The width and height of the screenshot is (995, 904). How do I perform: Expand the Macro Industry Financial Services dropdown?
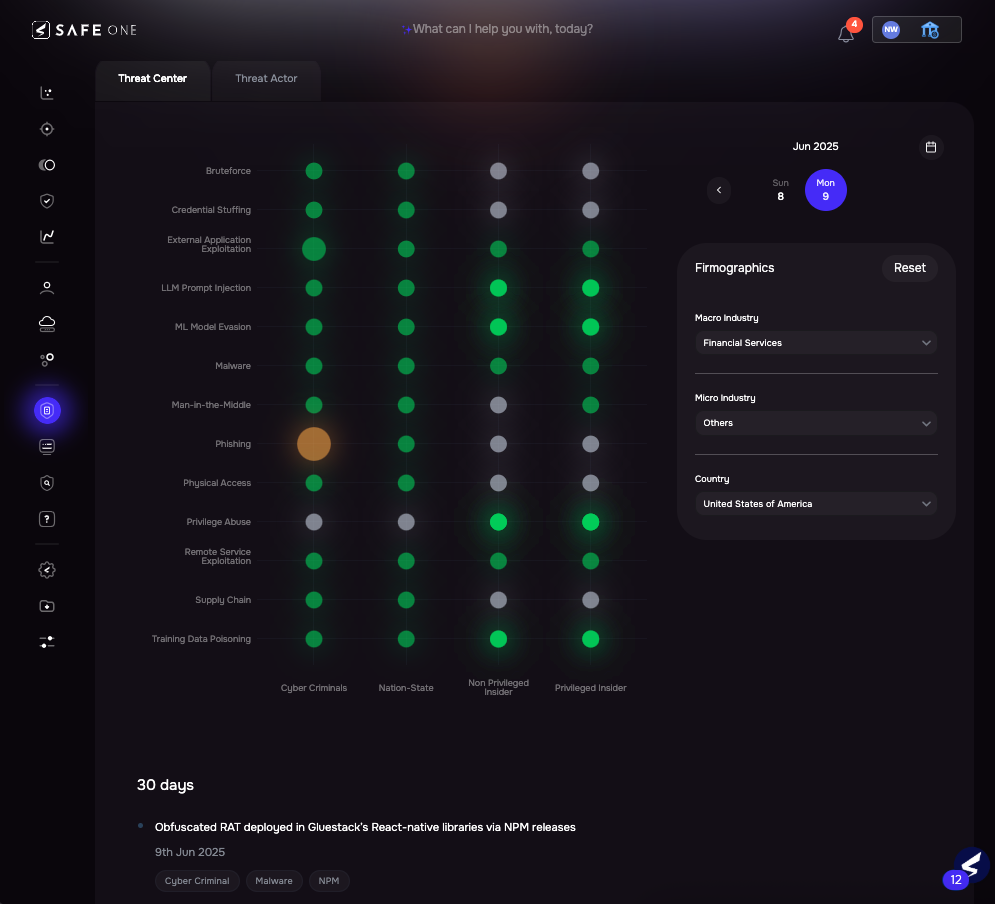[x=816, y=343]
